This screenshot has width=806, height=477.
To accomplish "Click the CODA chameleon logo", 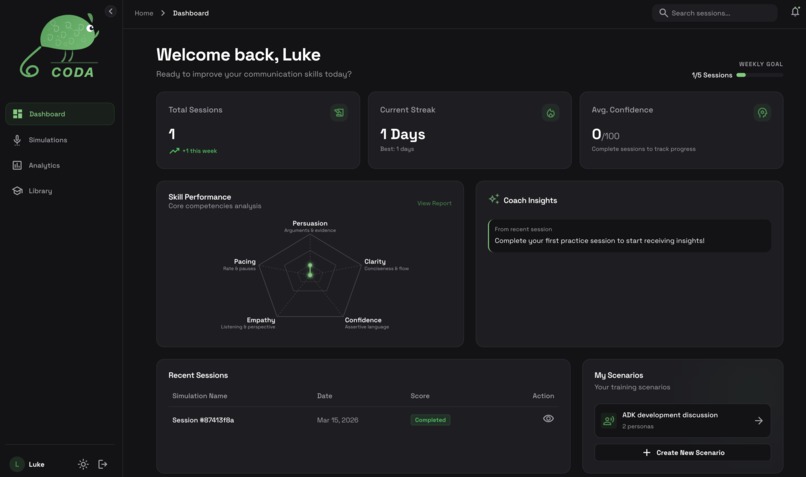I will pyautogui.click(x=59, y=46).
